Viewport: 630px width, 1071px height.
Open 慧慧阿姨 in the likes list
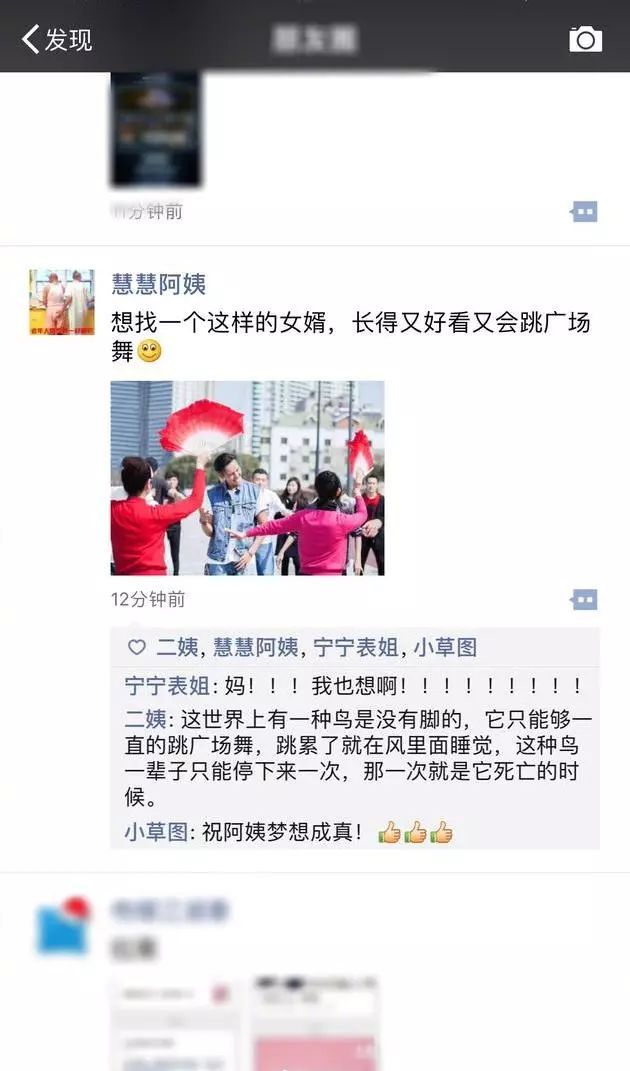pos(256,647)
